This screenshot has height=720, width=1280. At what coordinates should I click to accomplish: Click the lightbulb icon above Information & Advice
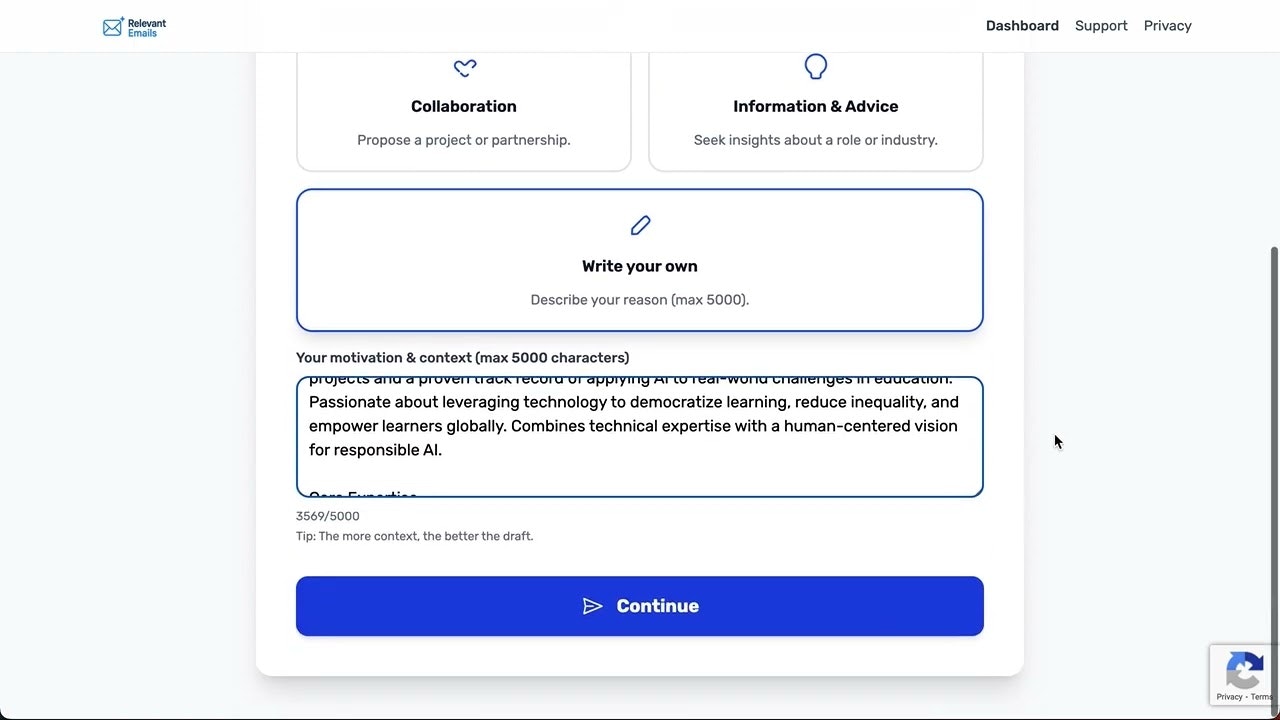815,66
